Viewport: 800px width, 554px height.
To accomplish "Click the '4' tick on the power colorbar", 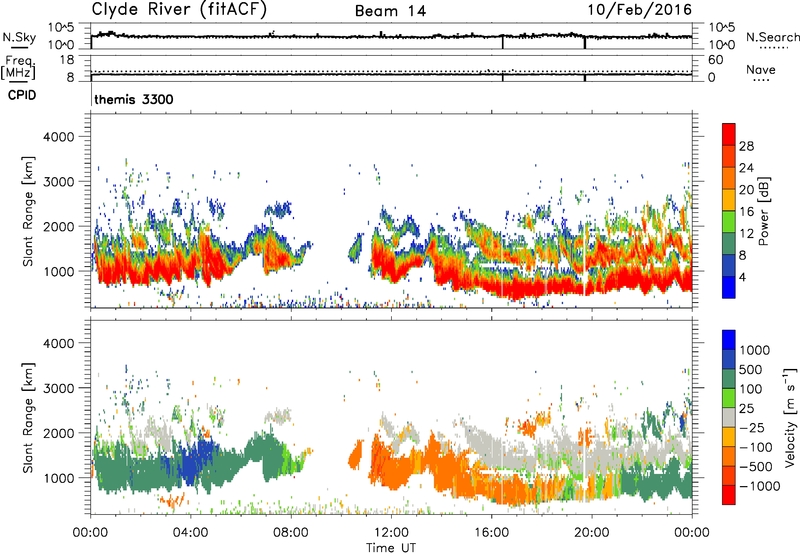I will pyautogui.click(x=742, y=277).
